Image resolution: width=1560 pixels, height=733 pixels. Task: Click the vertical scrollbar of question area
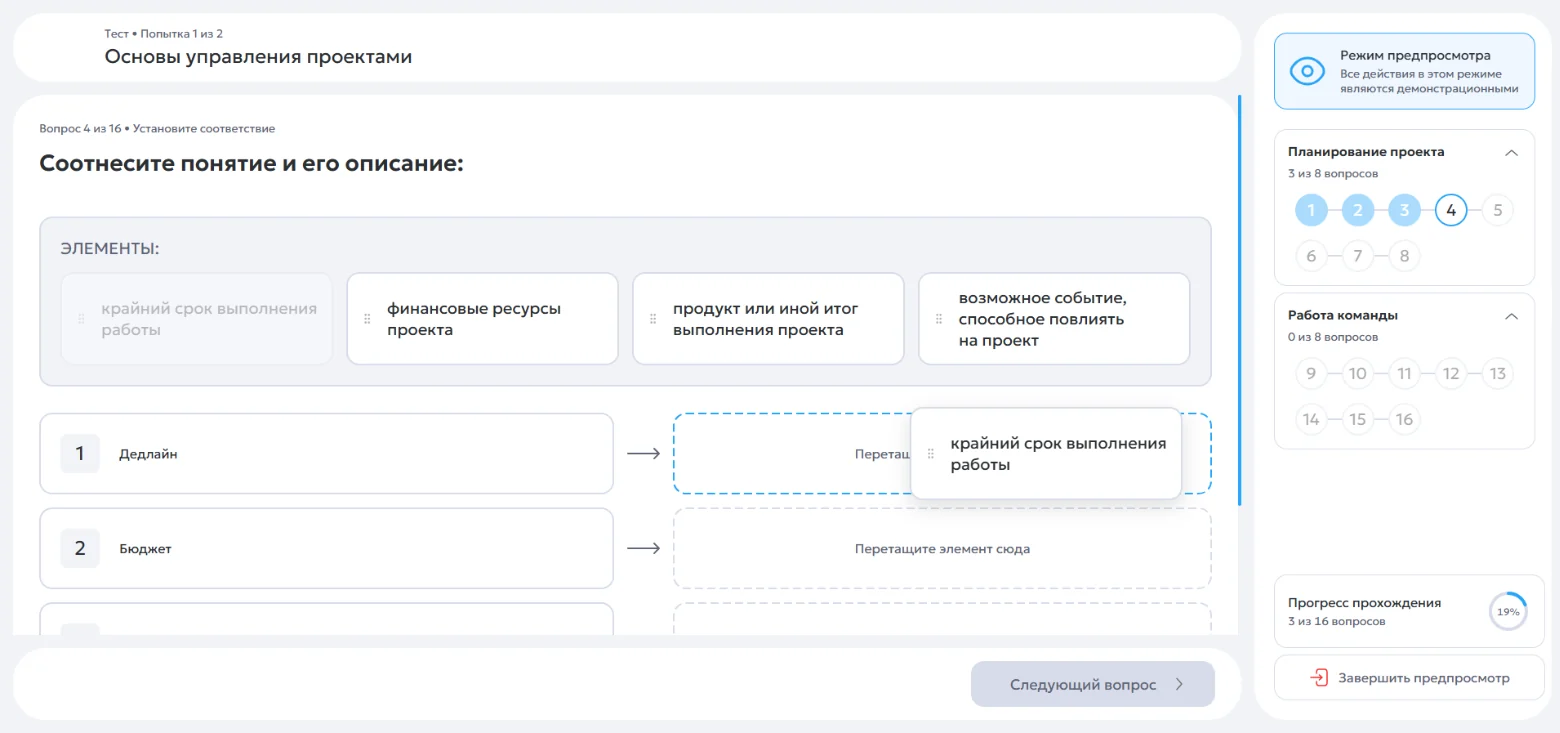click(x=1239, y=300)
